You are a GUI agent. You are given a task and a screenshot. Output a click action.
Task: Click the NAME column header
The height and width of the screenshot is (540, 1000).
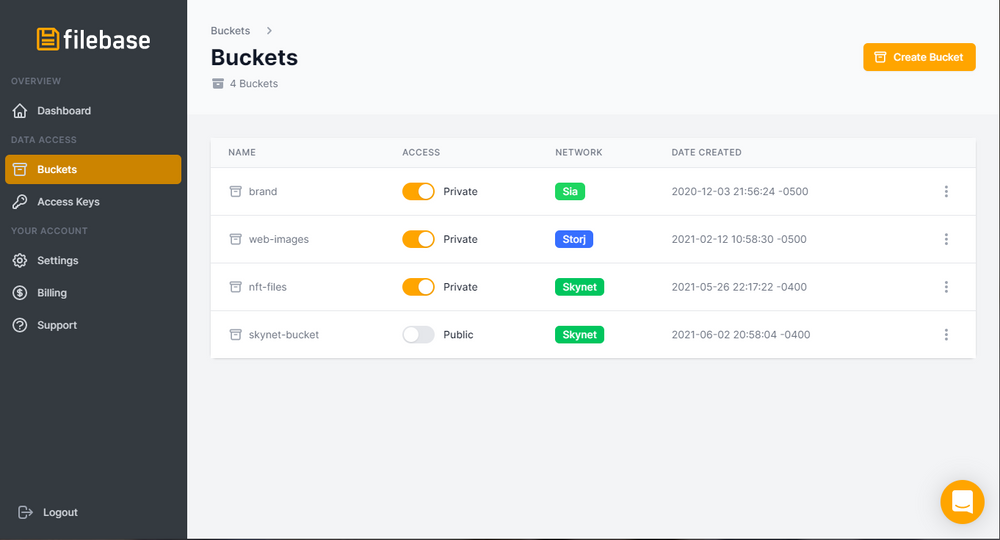[242, 152]
